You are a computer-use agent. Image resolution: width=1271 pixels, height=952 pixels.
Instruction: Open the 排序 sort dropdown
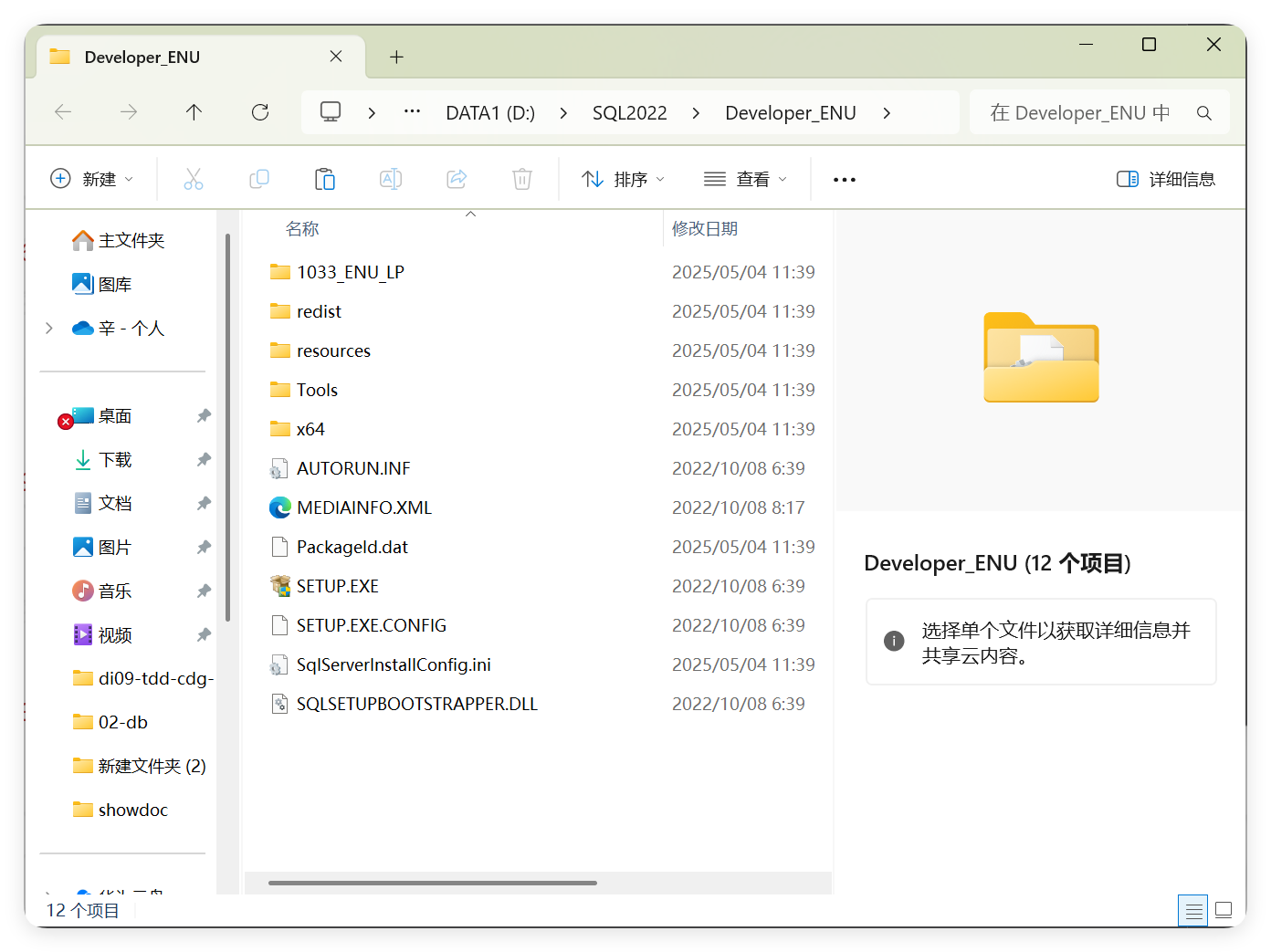tap(624, 179)
